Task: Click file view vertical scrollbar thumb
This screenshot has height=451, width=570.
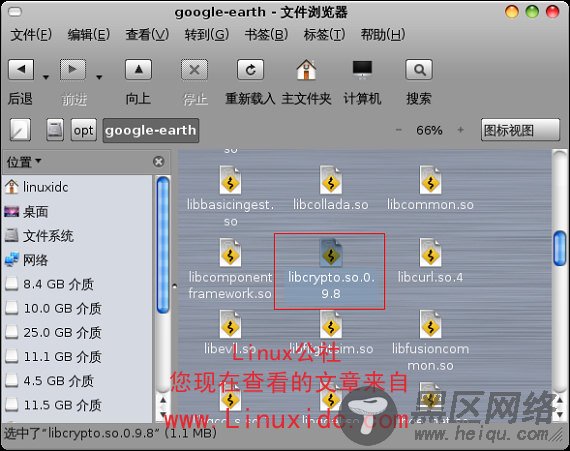Action: pyautogui.click(x=559, y=248)
